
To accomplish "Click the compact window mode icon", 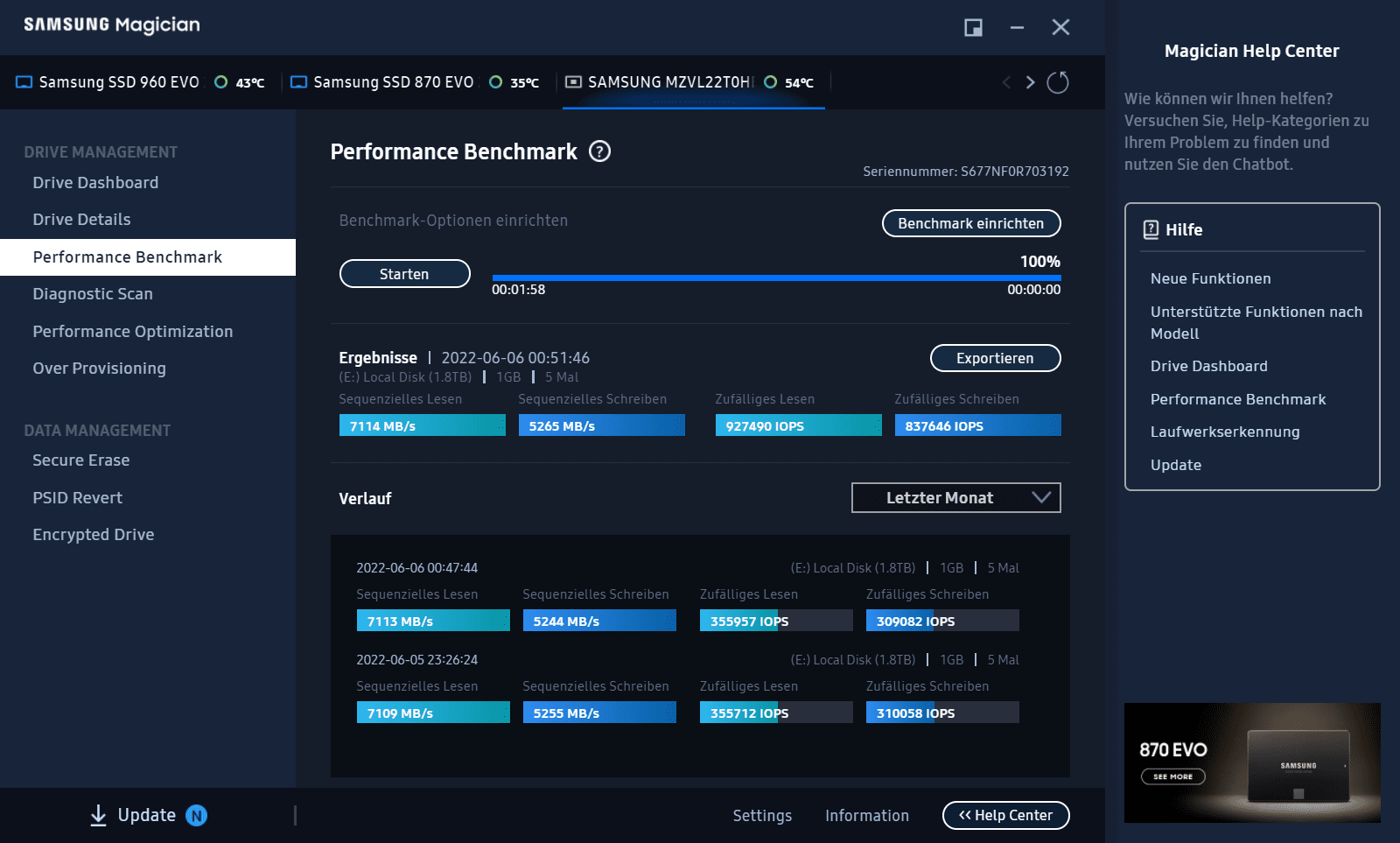I will coord(973,28).
